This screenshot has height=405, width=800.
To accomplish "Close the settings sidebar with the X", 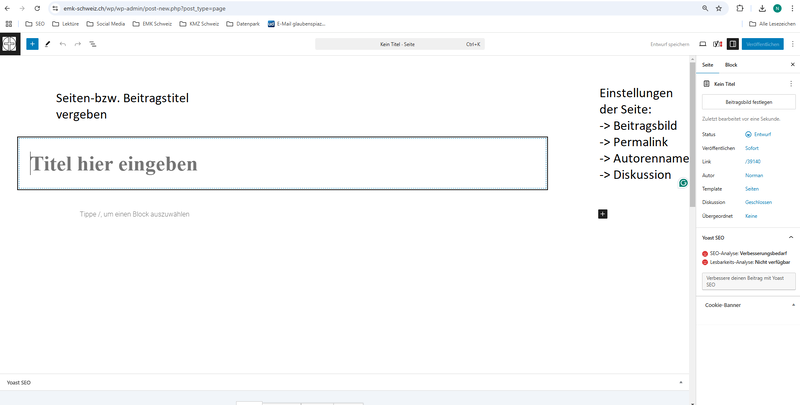I will click(x=792, y=65).
